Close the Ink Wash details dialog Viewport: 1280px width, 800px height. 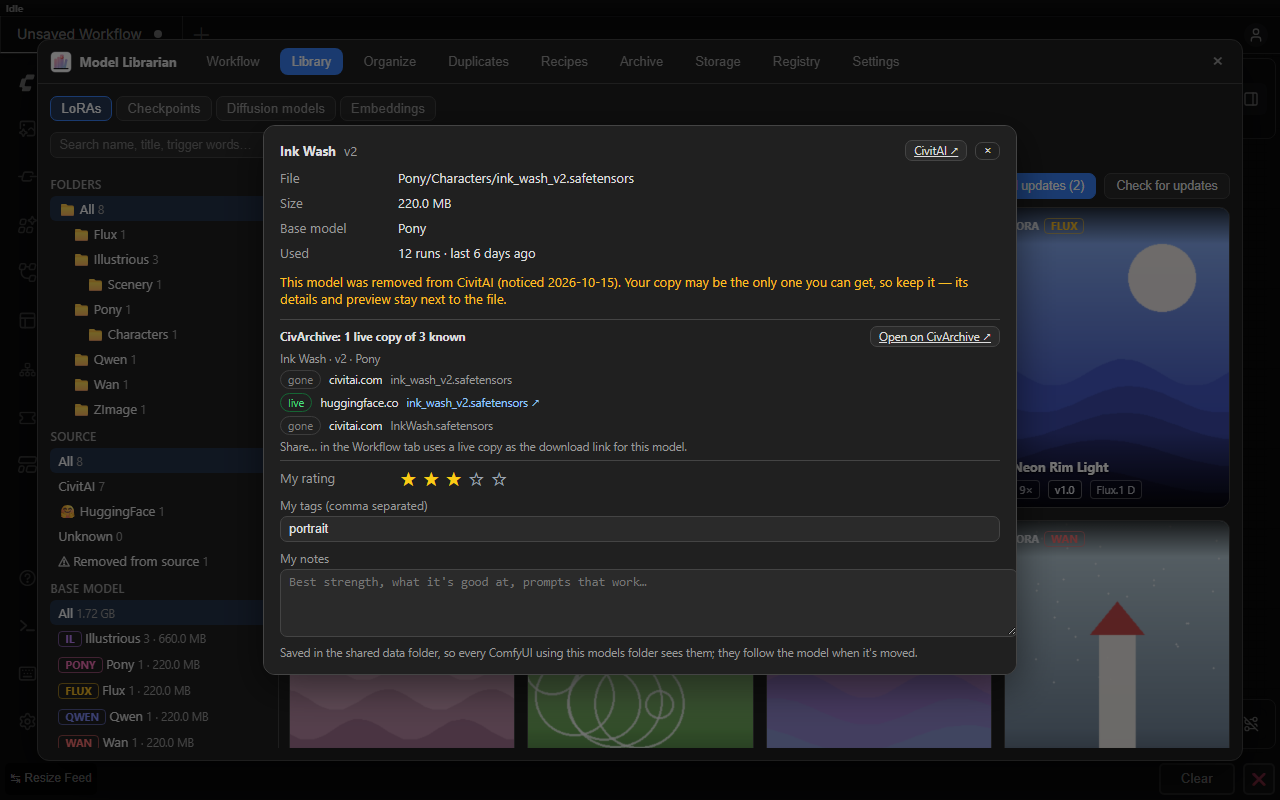point(987,151)
